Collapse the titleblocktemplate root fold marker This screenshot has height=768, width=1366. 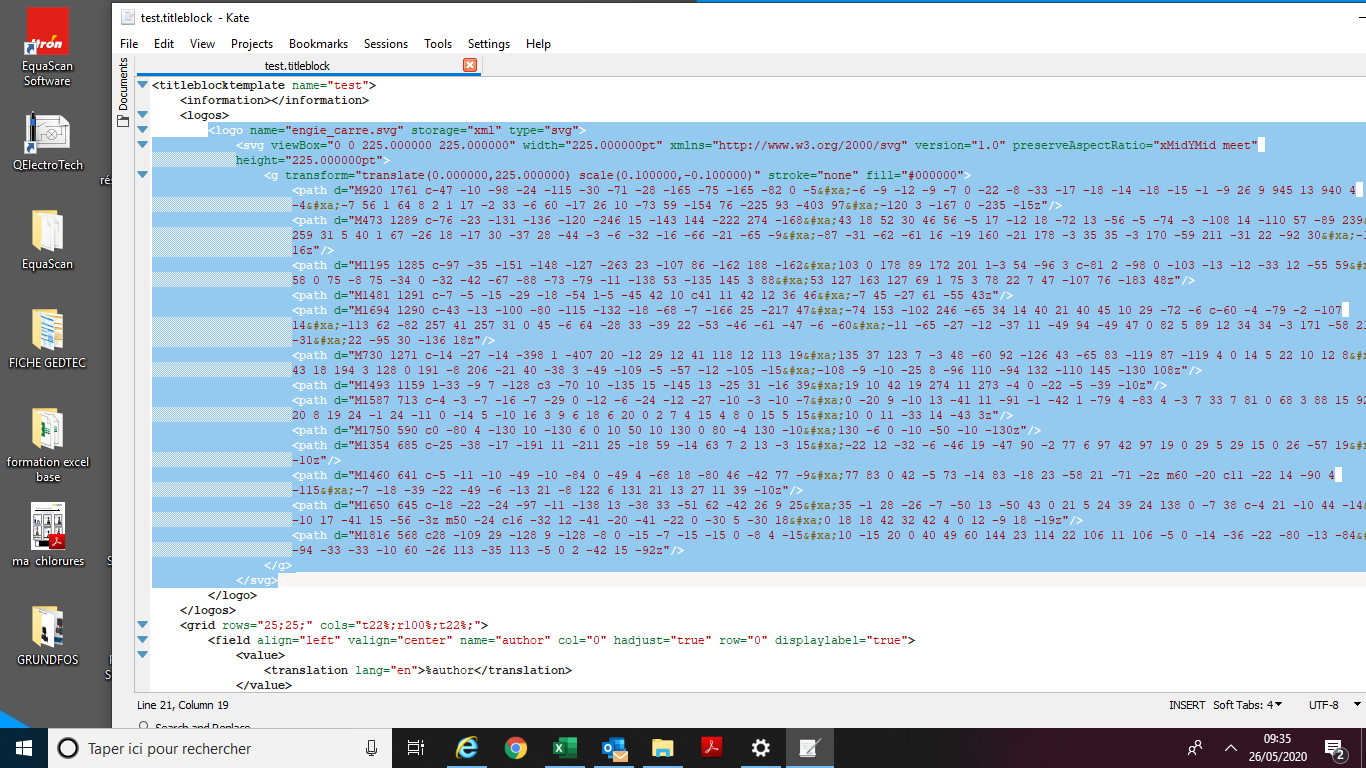coord(142,85)
